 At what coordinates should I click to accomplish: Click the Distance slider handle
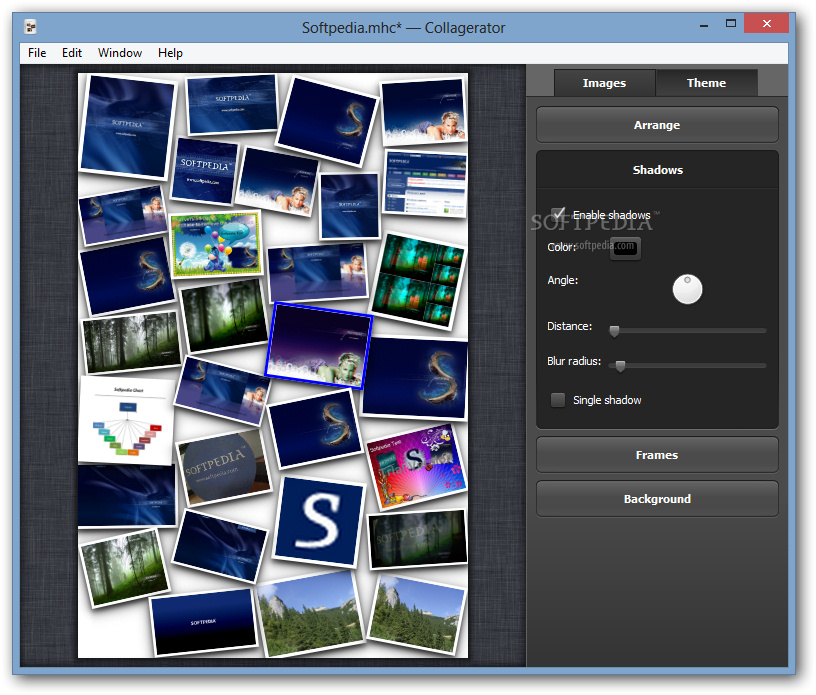614,331
